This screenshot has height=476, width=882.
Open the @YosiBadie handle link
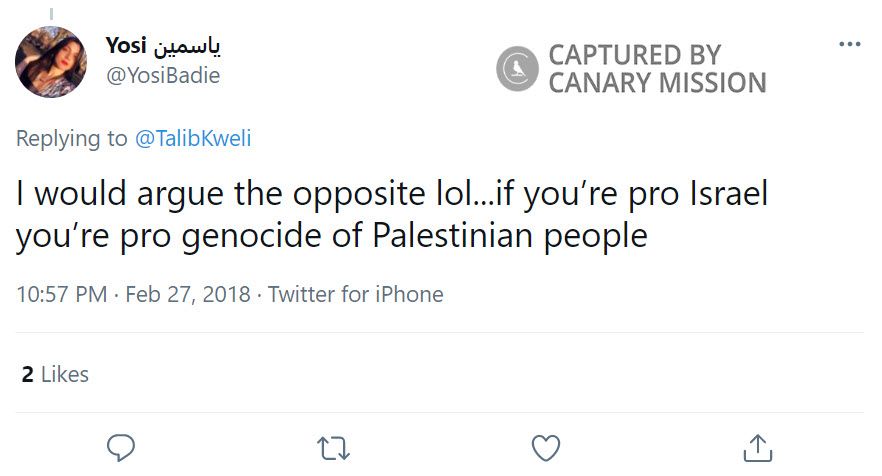pyautogui.click(x=162, y=75)
